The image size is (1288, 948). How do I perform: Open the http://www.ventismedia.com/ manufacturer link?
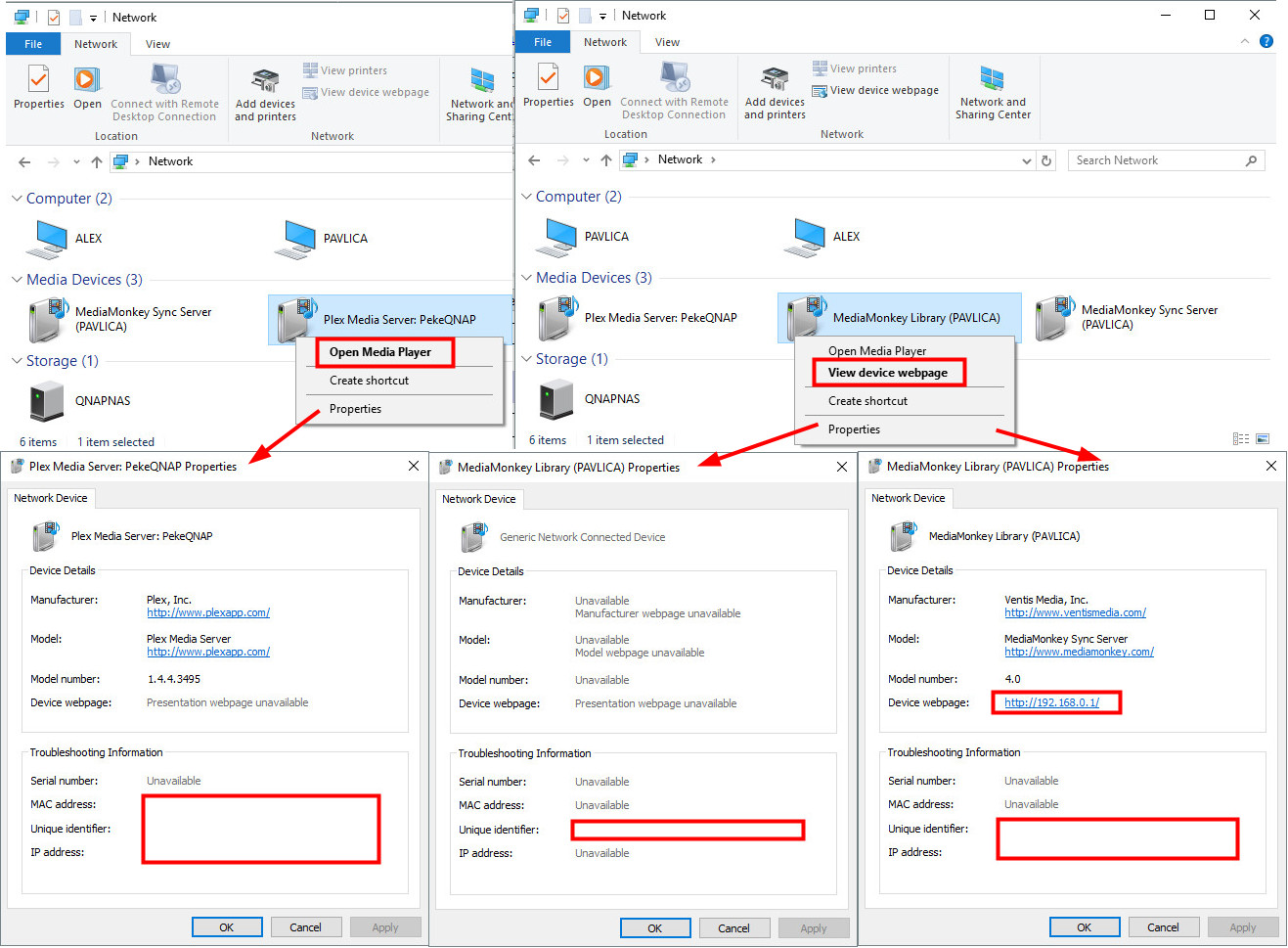[1075, 612]
